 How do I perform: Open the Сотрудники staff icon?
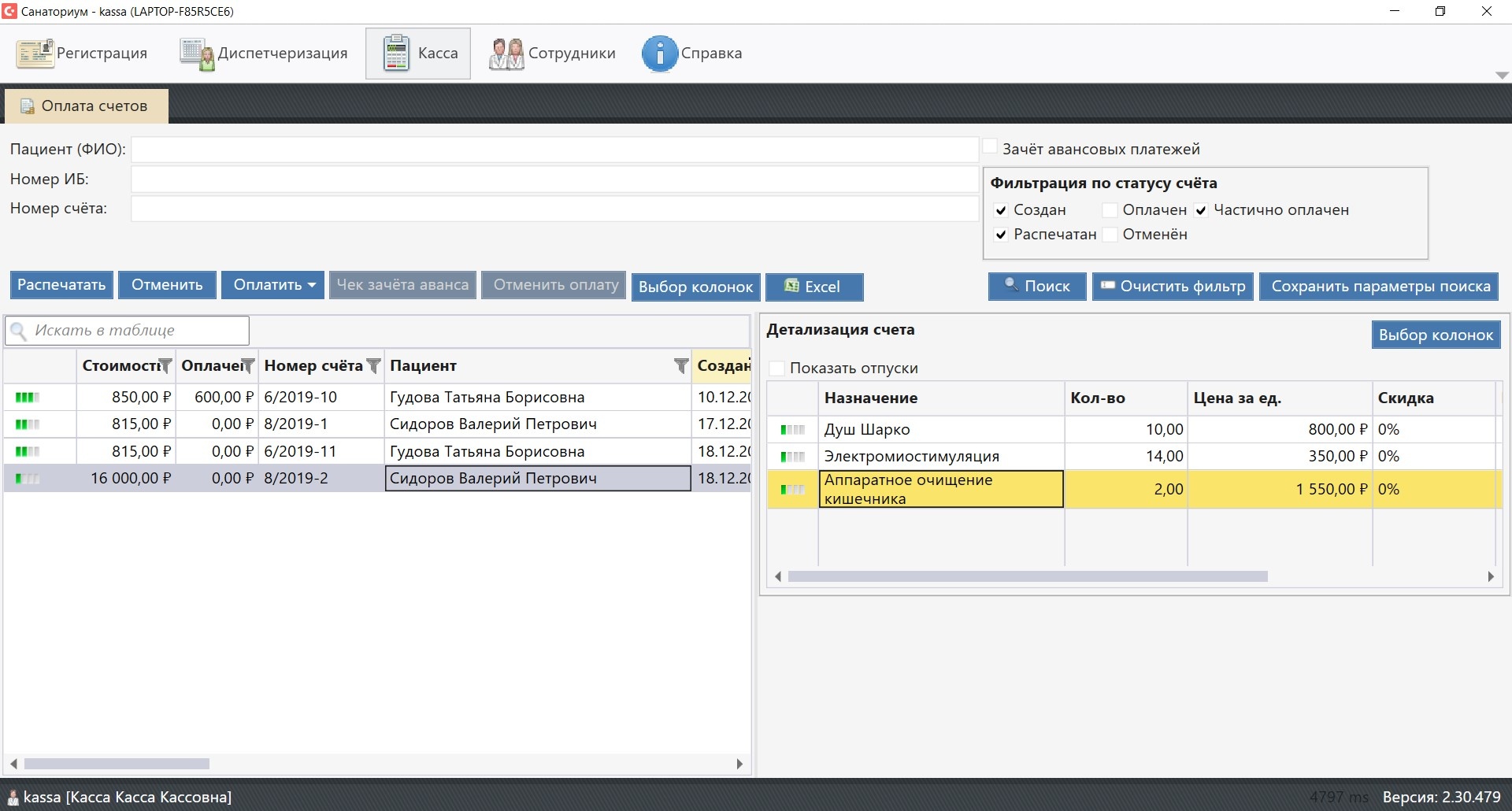coord(506,54)
